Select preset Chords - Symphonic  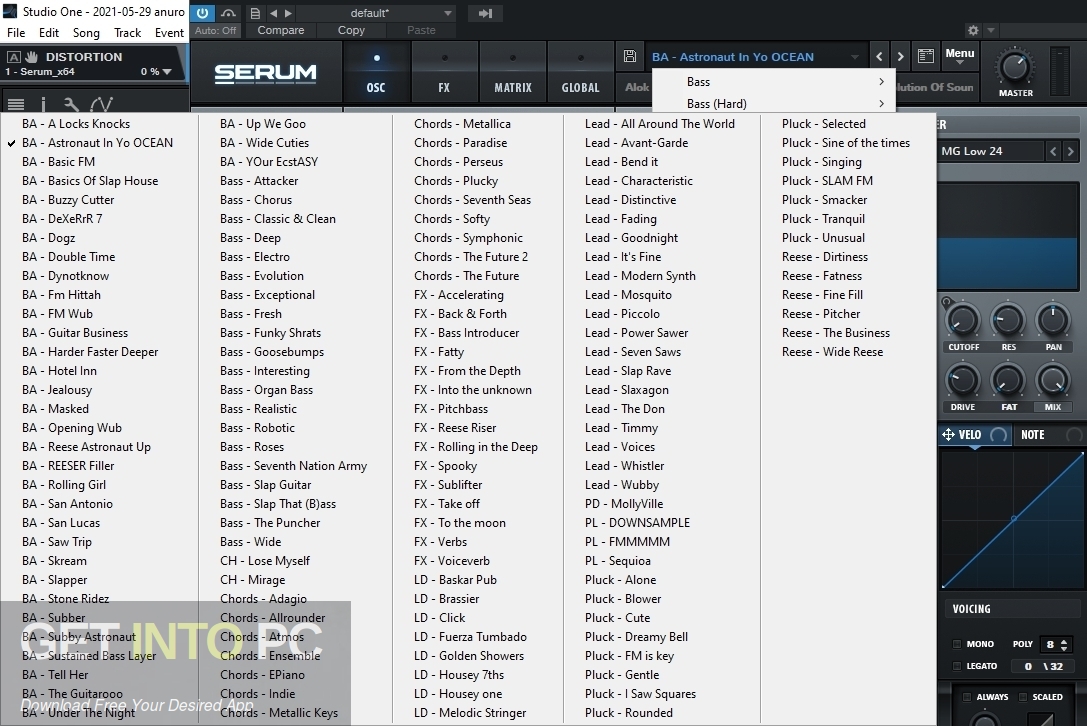[x=469, y=238]
